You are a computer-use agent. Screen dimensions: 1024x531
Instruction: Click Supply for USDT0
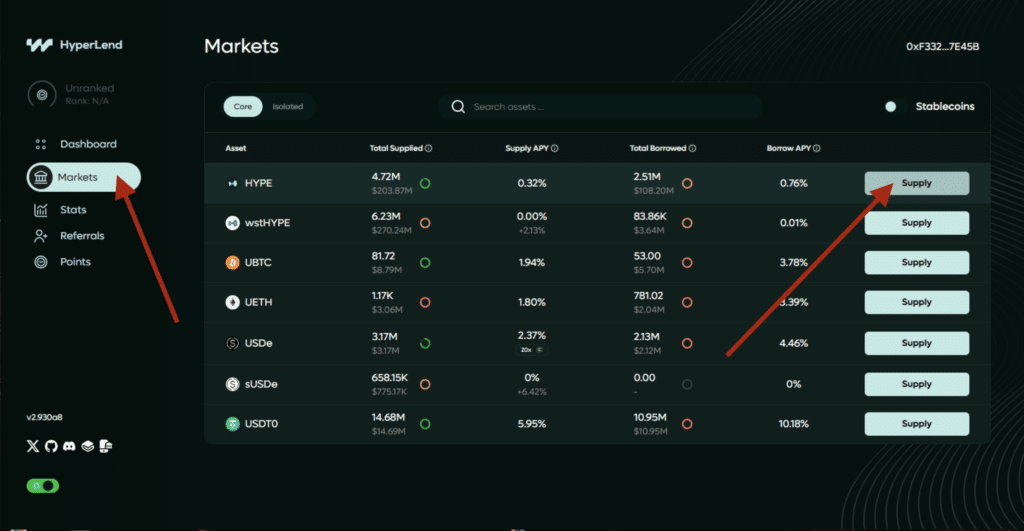pos(917,424)
